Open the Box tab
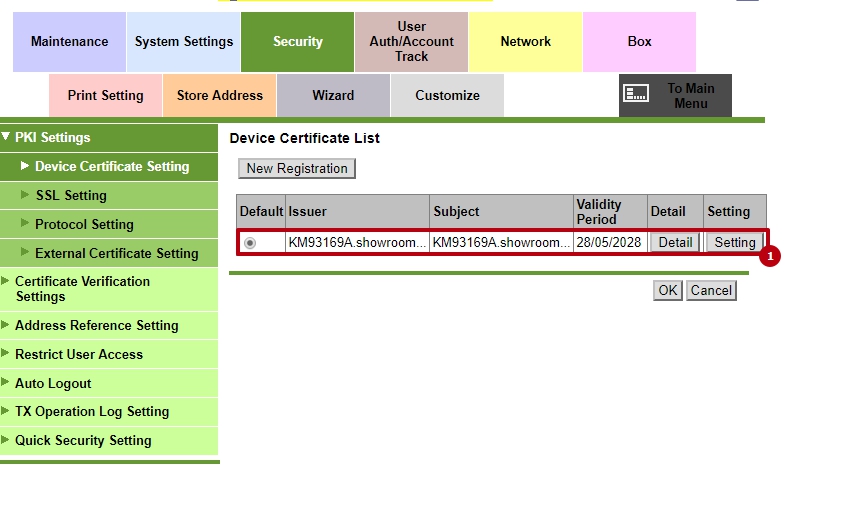The image size is (857, 505). tap(639, 42)
